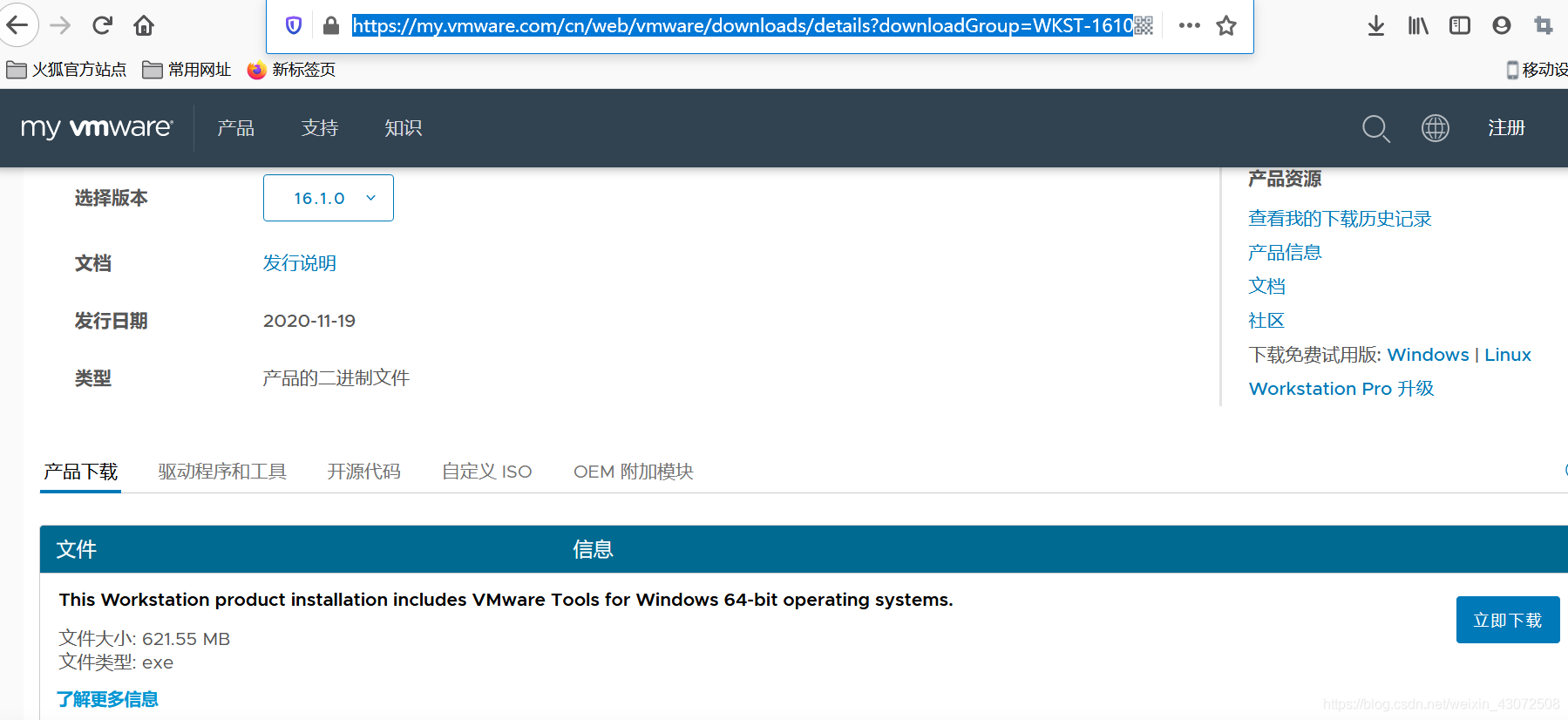The width and height of the screenshot is (1568, 720).
Task: Reload the current page
Action: point(103,25)
